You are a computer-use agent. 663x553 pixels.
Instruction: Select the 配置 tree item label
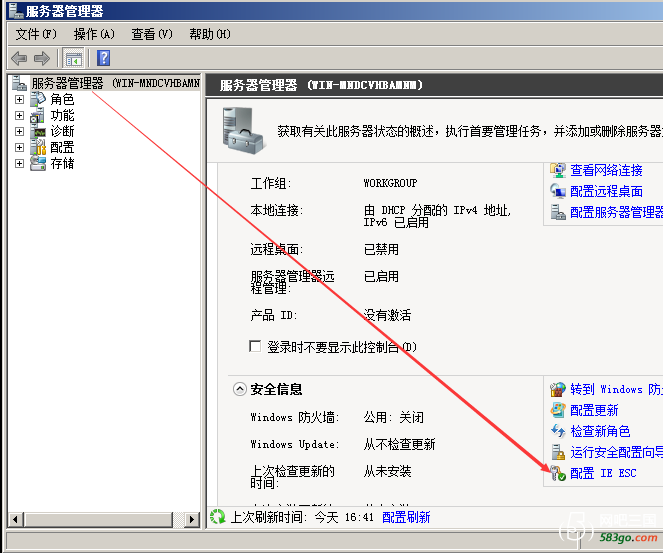click(x=62, y=147)
